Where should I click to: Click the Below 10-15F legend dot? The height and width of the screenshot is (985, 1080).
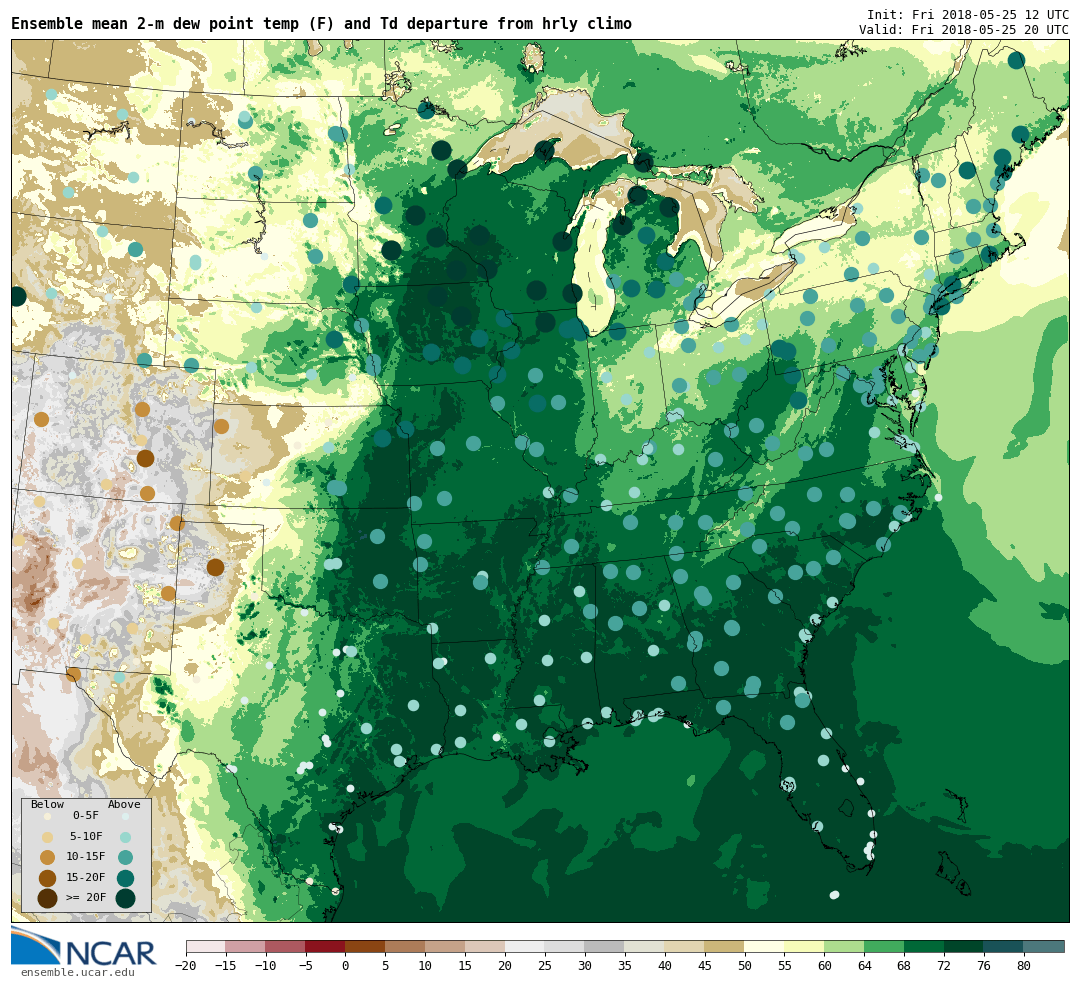click(48, 858)
